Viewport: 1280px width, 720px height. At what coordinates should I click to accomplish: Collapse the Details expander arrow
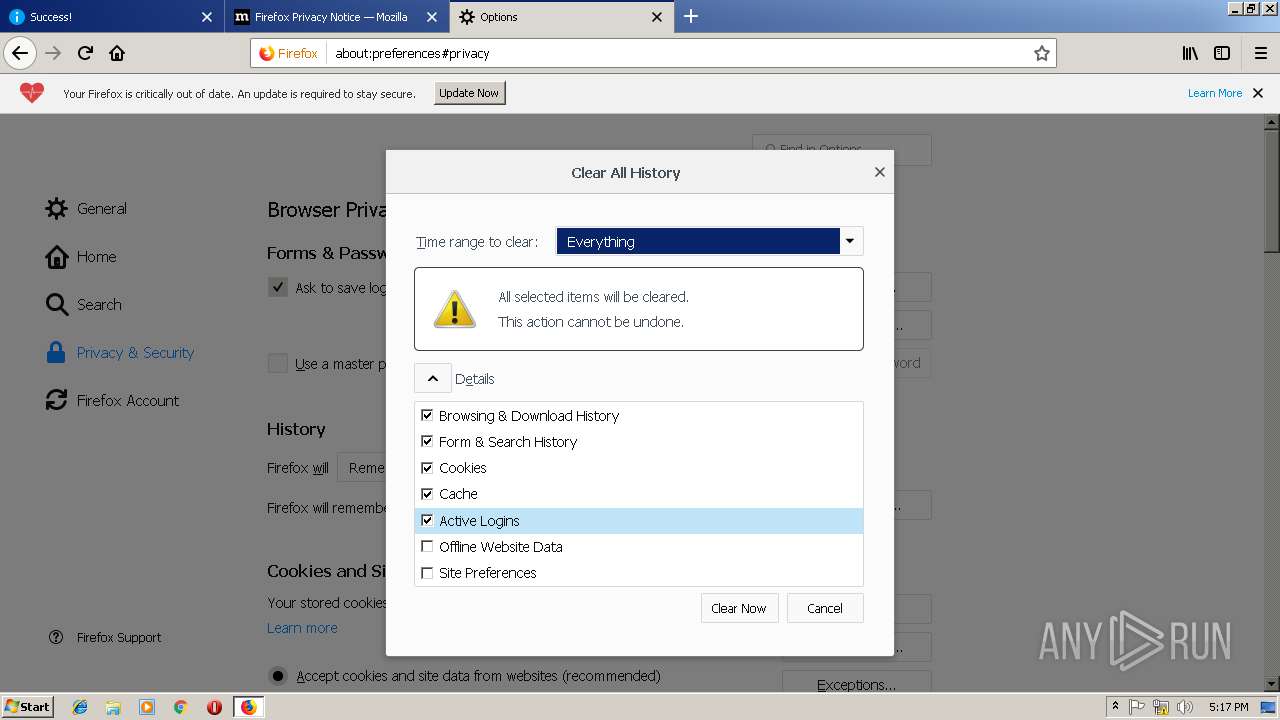tap(432, 378)
